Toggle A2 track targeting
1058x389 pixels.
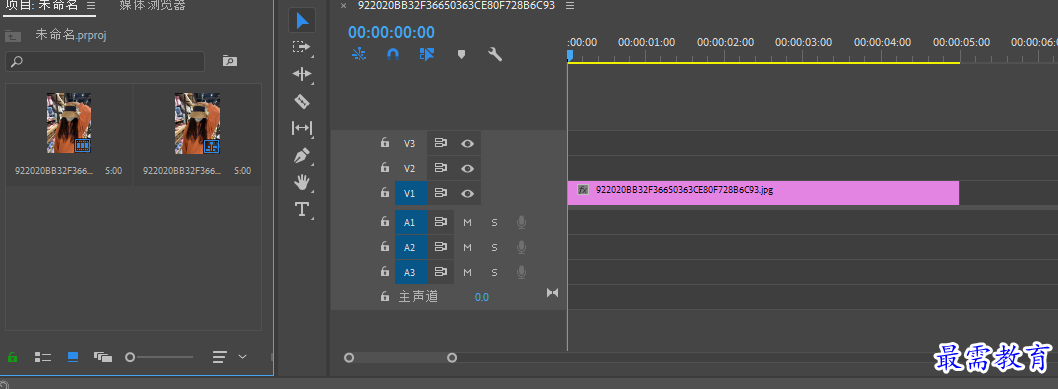pos(410,247)
